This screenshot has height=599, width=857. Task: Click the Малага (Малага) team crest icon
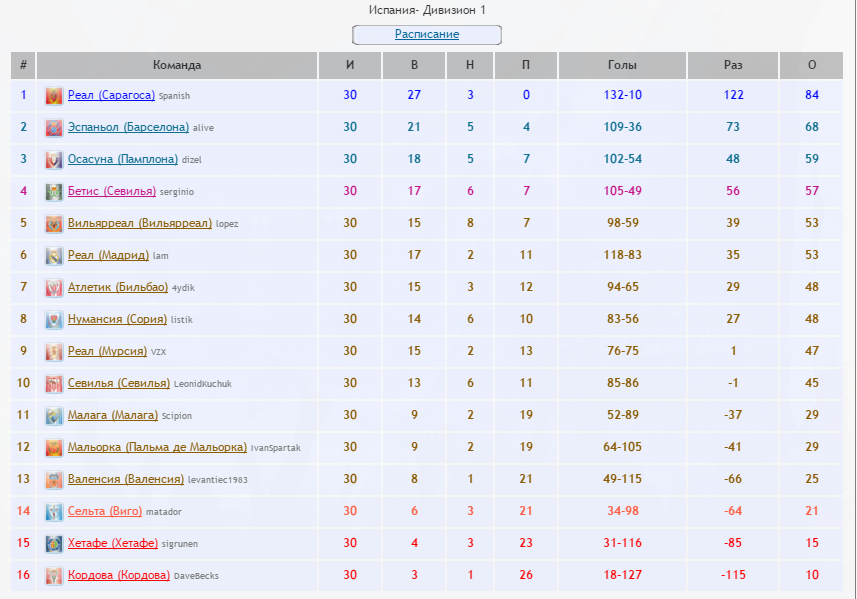[x=54, y=416]
